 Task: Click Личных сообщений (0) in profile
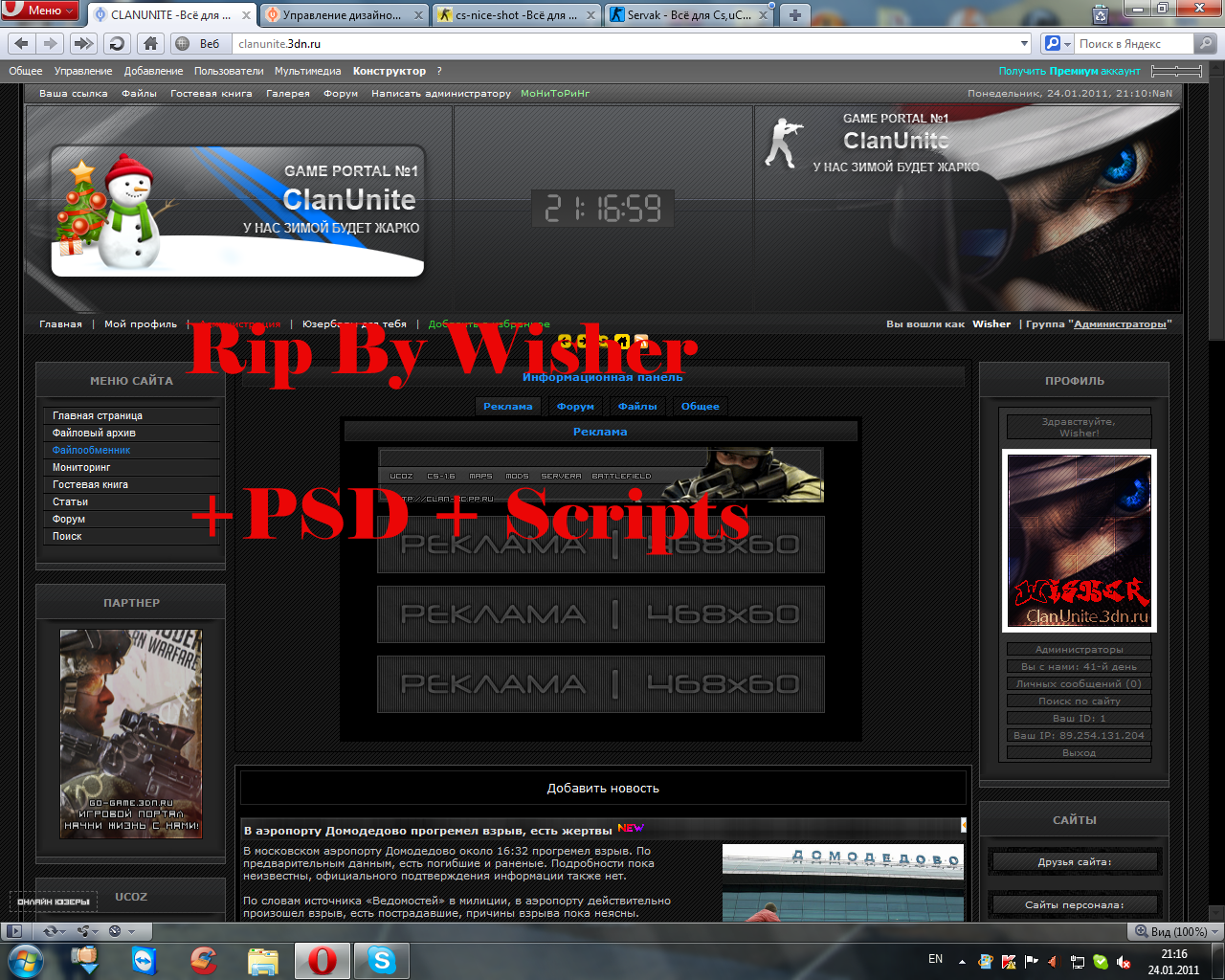tap(1079, 683)
